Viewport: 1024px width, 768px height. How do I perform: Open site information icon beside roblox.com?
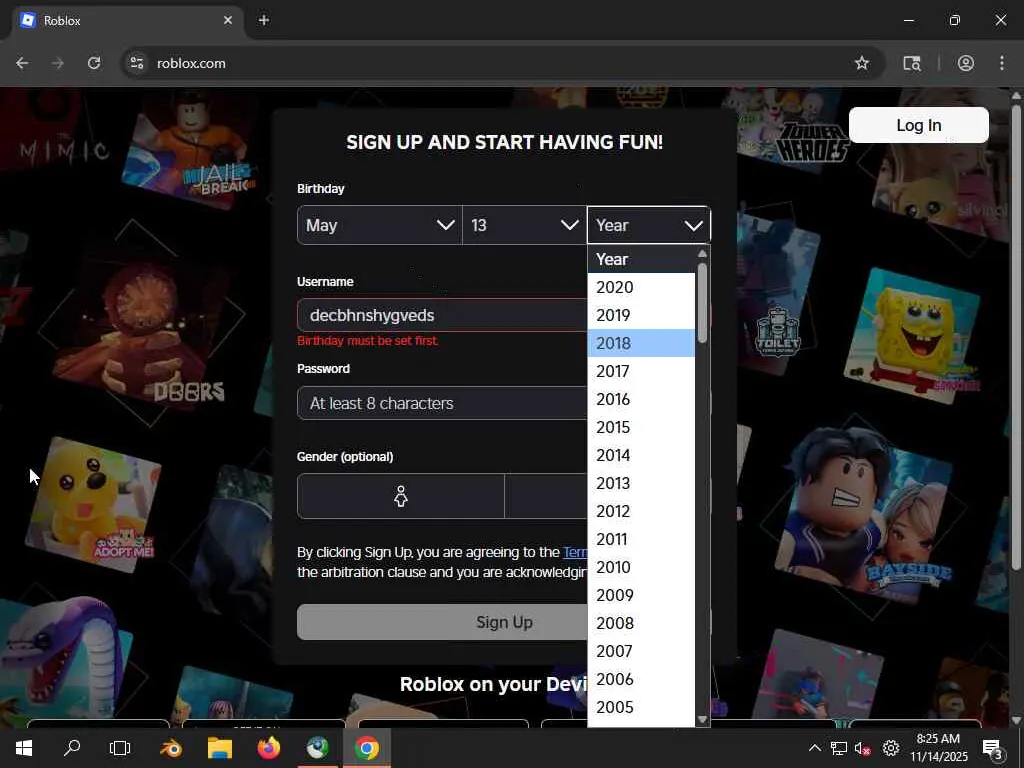[136, 63]
